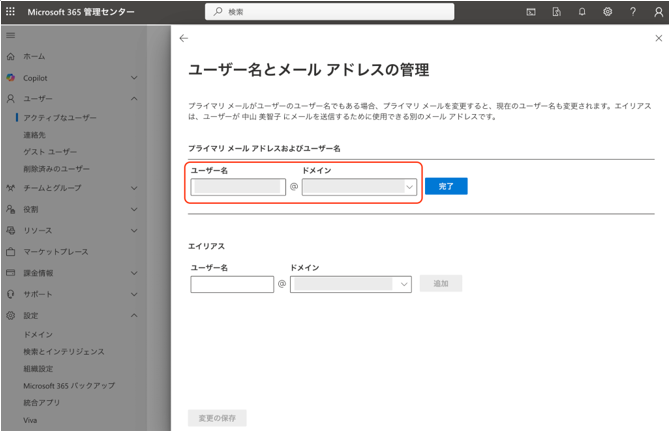Screen dimensions: 669x431
Task: Click the help question mark icon
Action: coord(633,11)
